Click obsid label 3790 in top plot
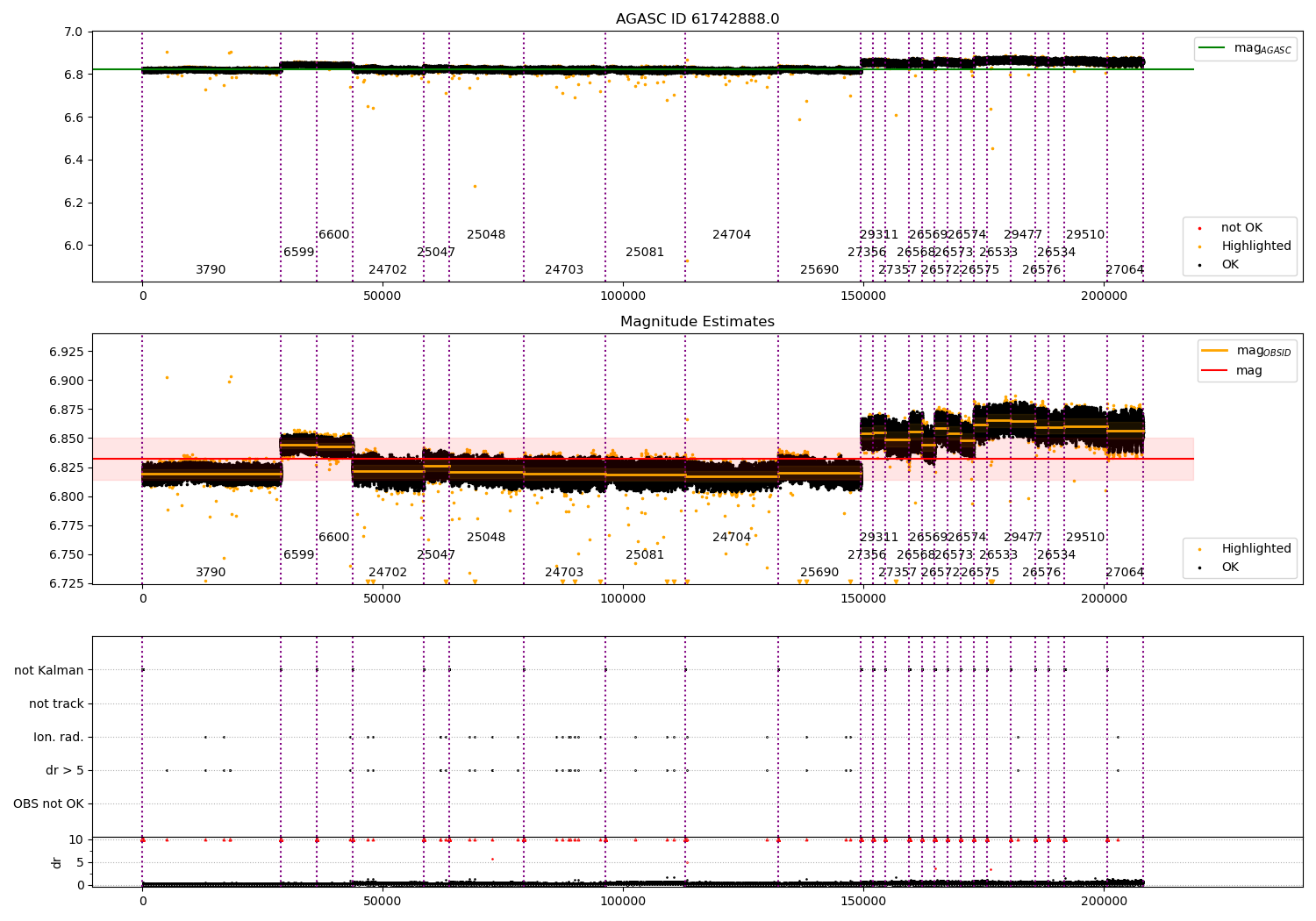Screen dimensions: 1316x921 coord(211,270)
